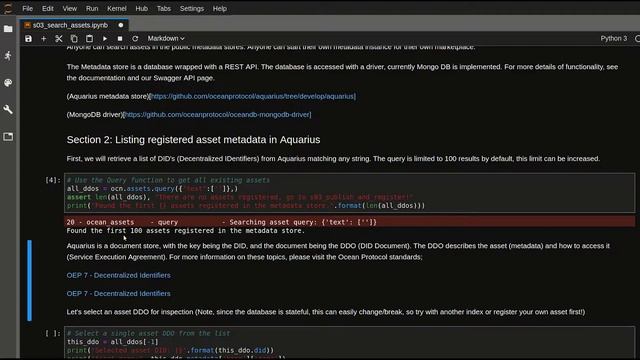Paste cell from clipboard icon

tap(89, 38)
